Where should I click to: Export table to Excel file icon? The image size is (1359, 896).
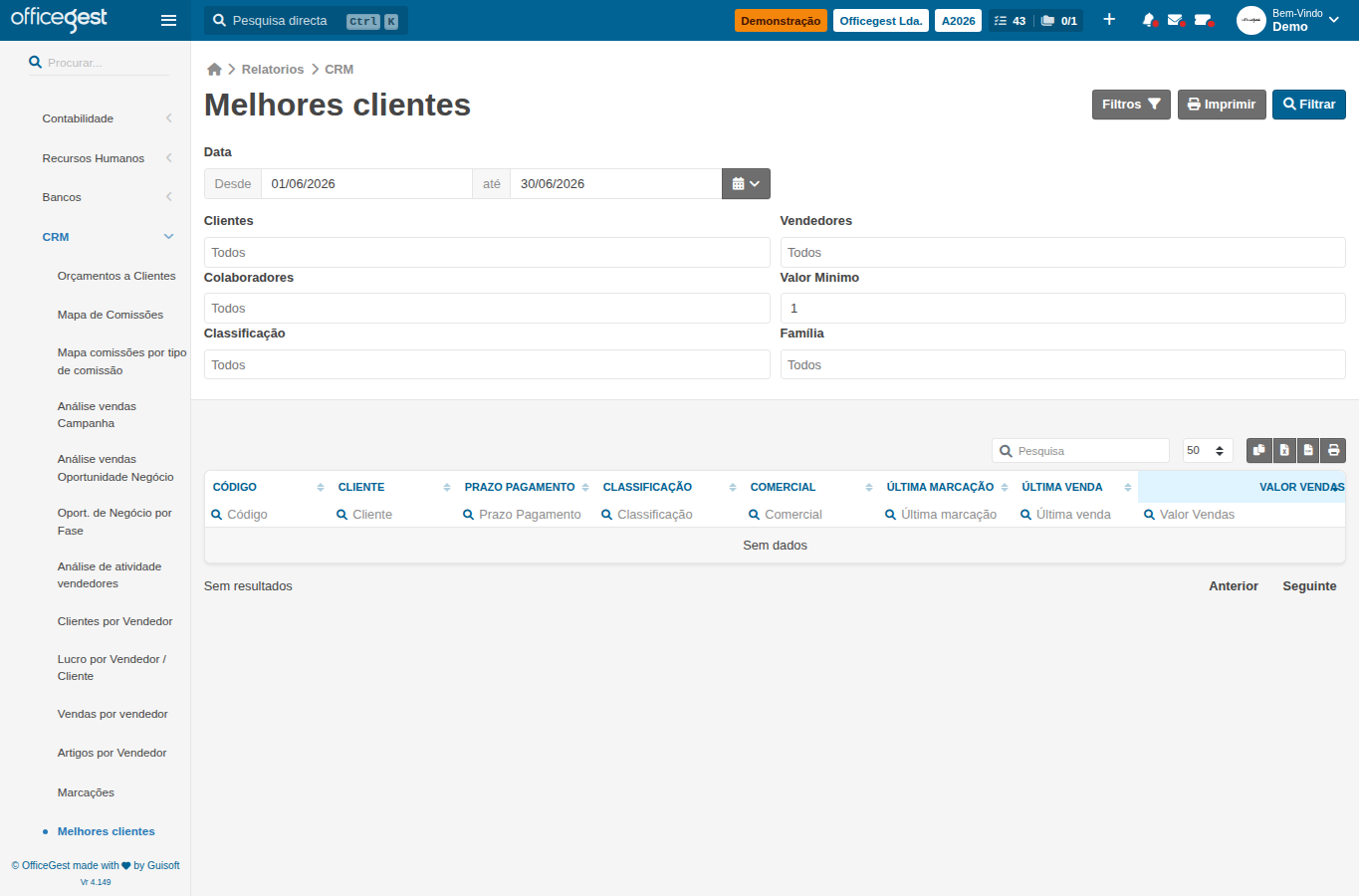pos(1284,450)
